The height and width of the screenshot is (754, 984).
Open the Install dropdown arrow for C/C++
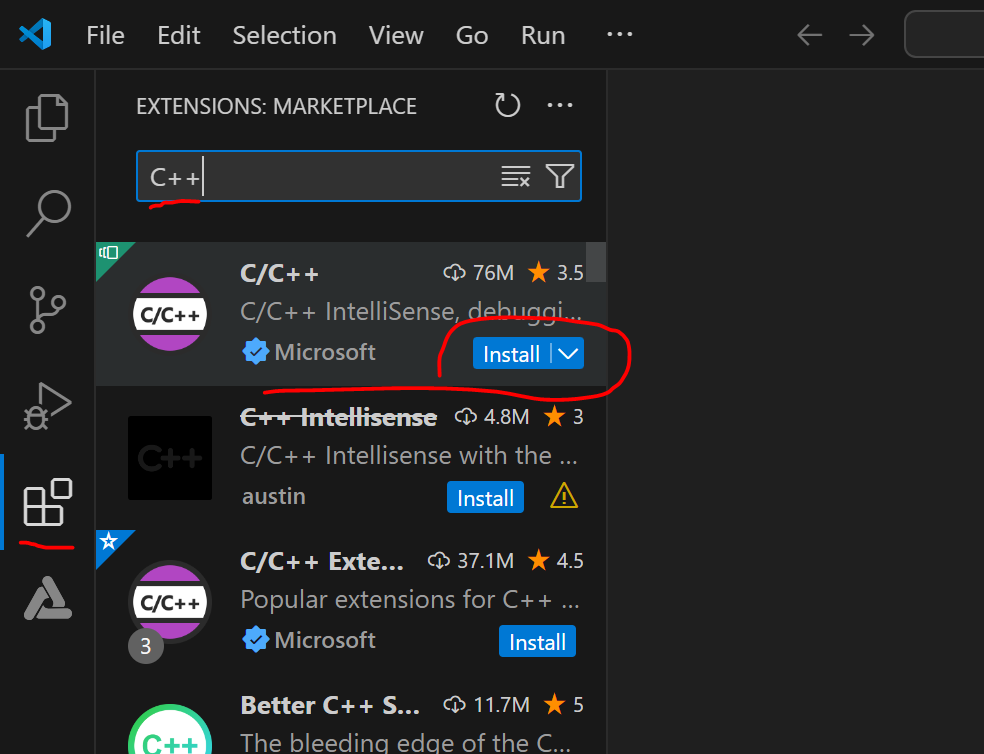coord(567,354)
